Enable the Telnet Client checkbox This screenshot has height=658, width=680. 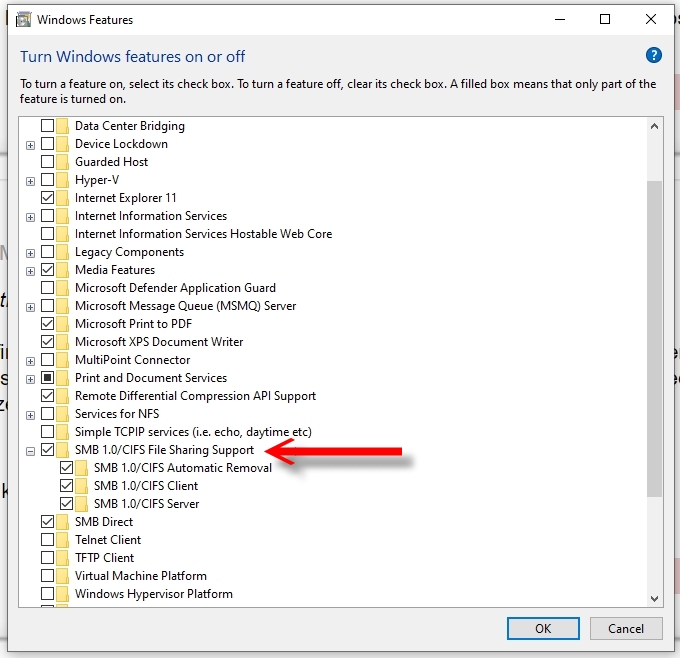47,540
